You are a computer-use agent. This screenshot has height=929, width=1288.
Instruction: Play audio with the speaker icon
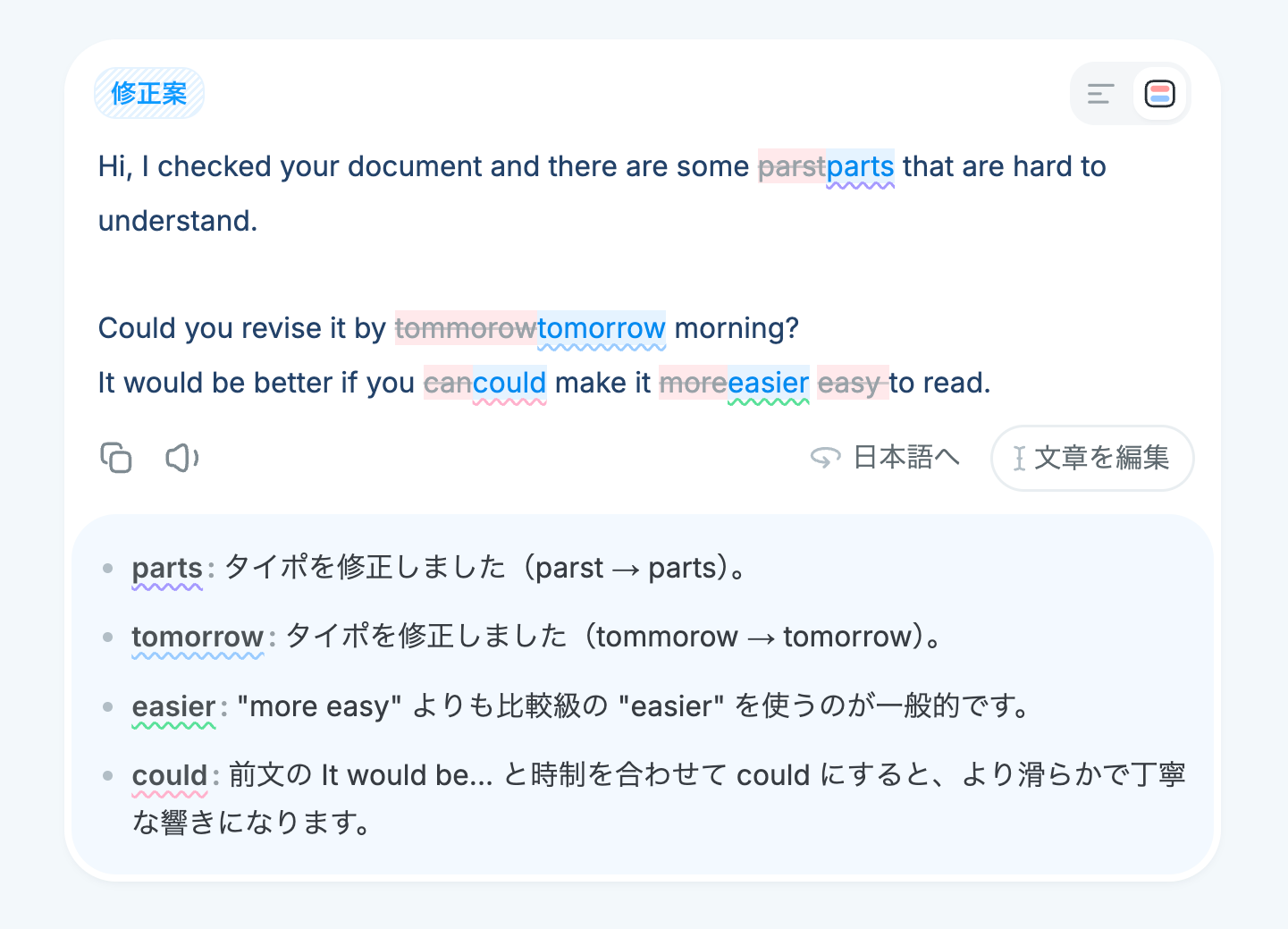[182, 458]
